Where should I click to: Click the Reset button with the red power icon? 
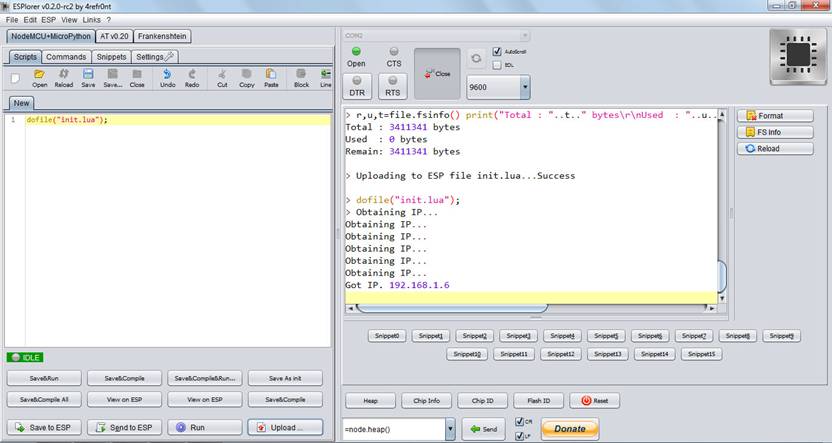point(594,401)
